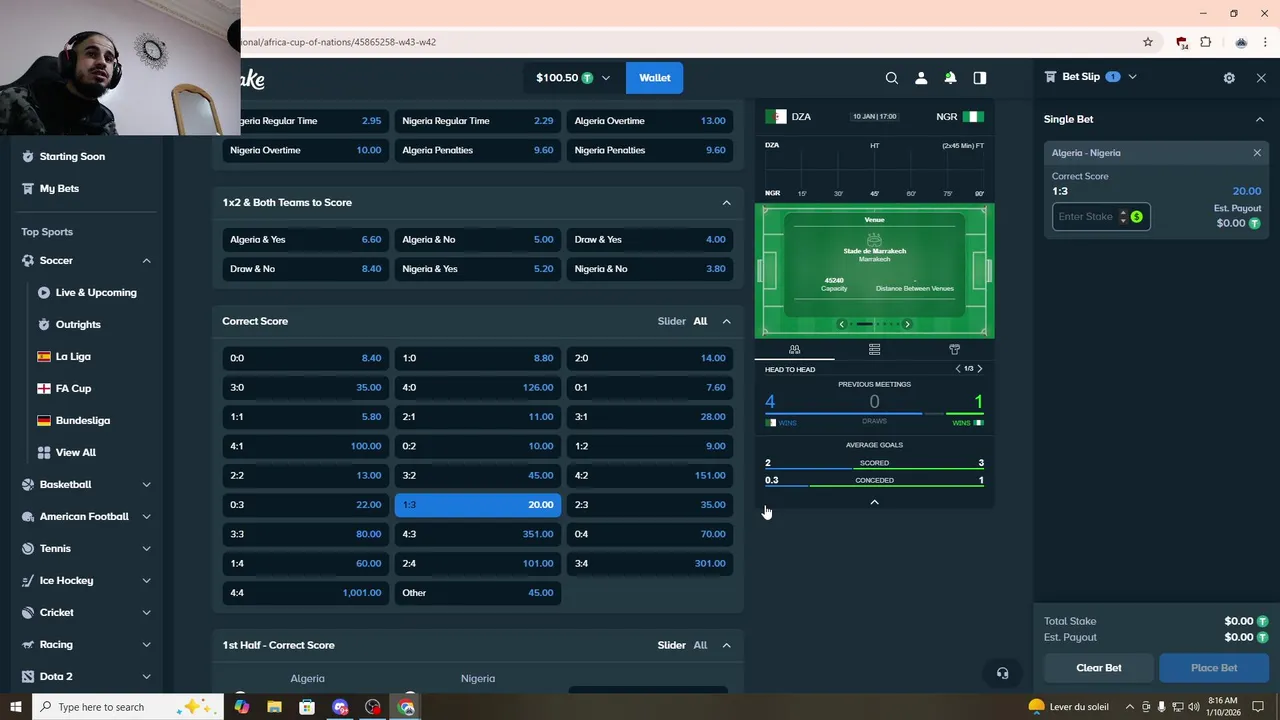This screenshot has width=1280, height=720.
Task: Open Chrome extensions puzzle icon
Action: coord(1206,42)
